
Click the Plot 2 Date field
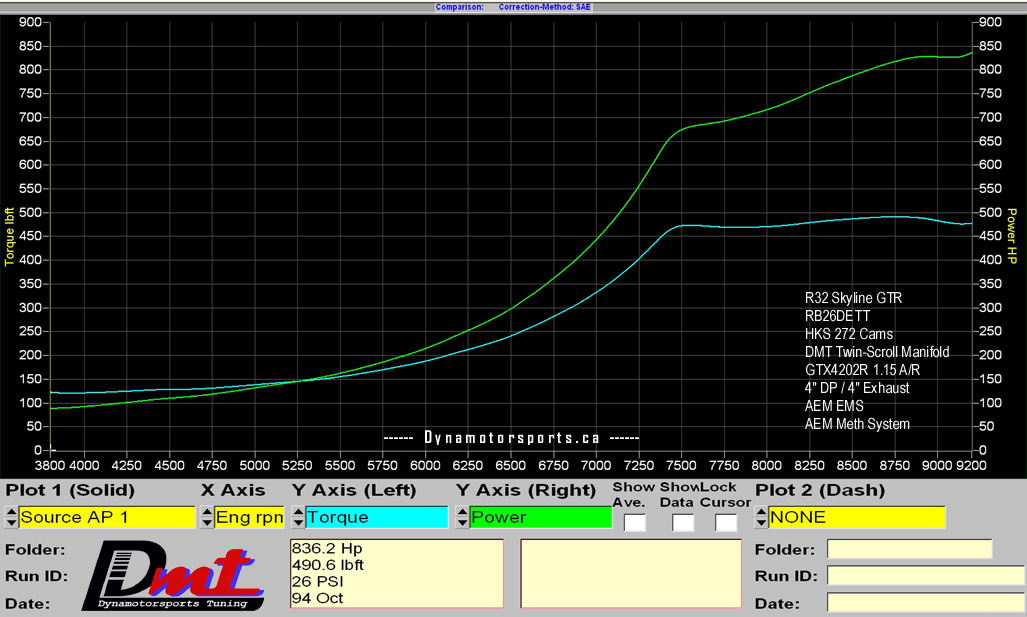pyautogui.click(x=925, y=603)
